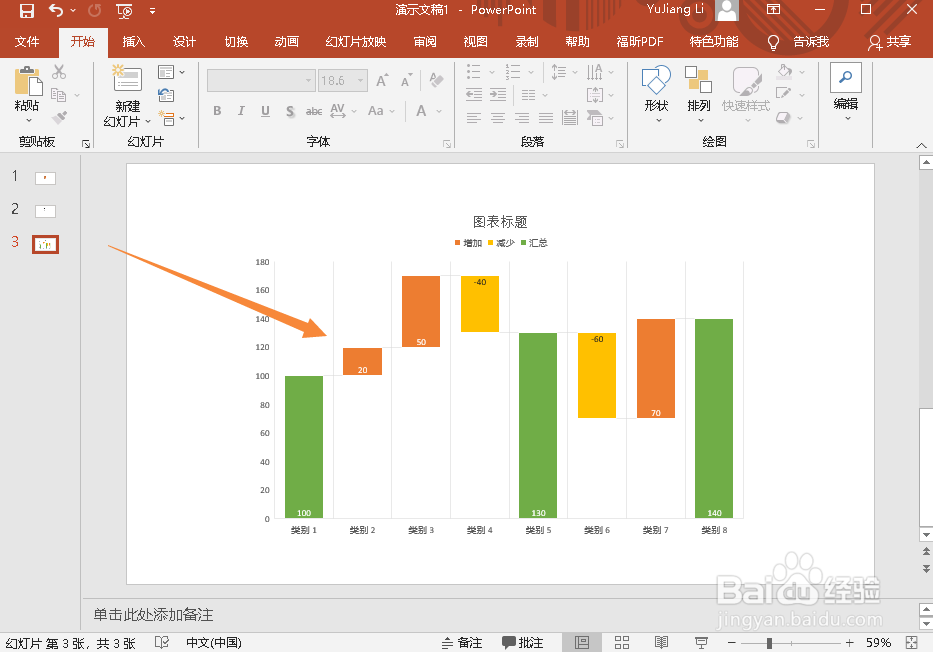Expand the Paste options arrow
Screen dimensions: 933x652
tap(28, 121)
